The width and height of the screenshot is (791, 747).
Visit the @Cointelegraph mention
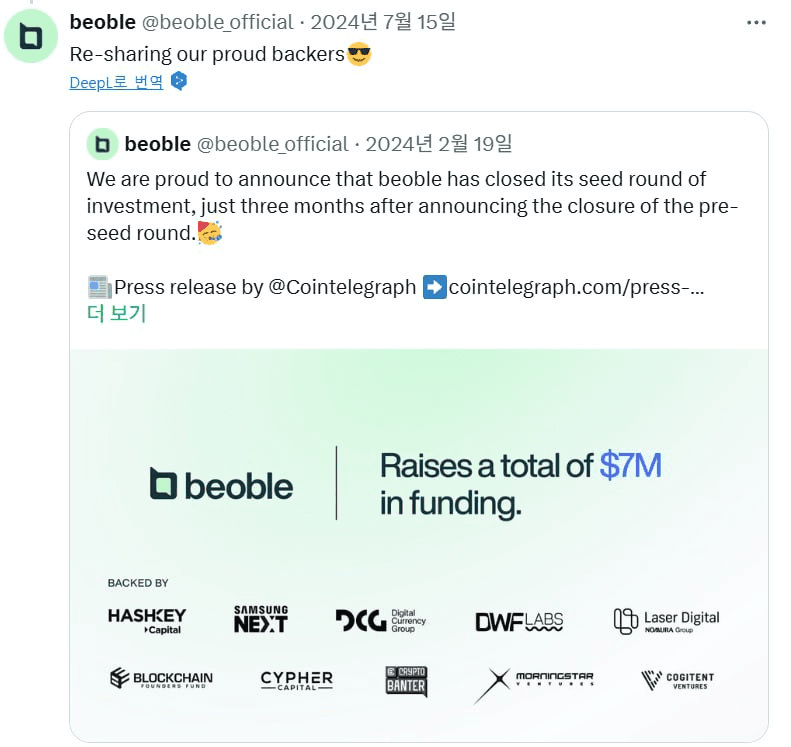pyautogui.click(x=342, y=287)
